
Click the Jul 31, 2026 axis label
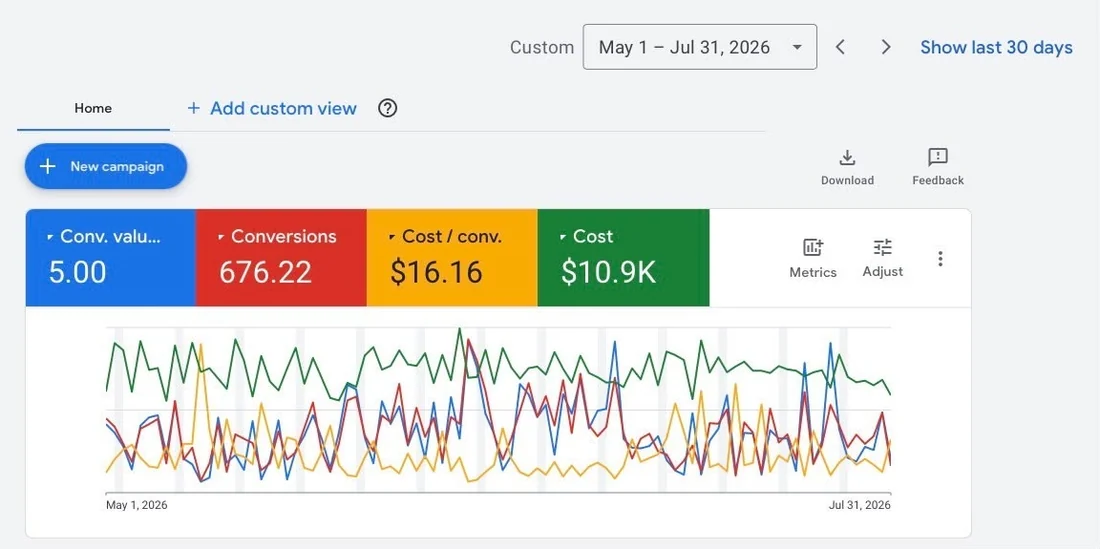click(859, 505)
